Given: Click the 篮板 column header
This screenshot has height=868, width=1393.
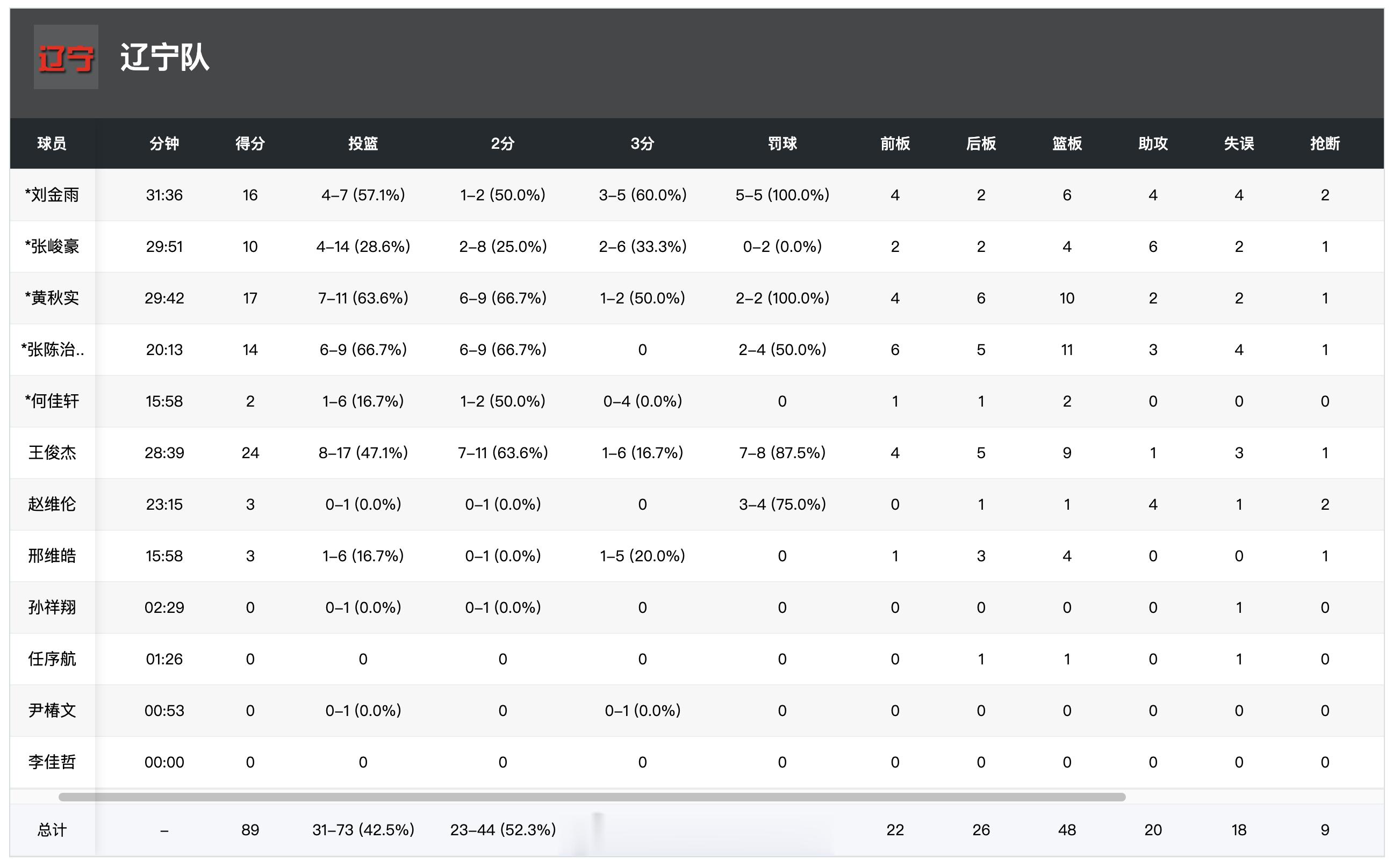Looking at the screenshot, I should pyautogui.click(x=1067, y=143).
